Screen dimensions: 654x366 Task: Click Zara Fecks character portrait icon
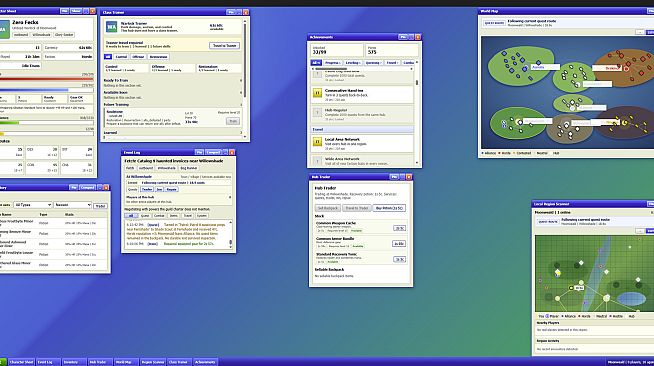coord(4,29)
